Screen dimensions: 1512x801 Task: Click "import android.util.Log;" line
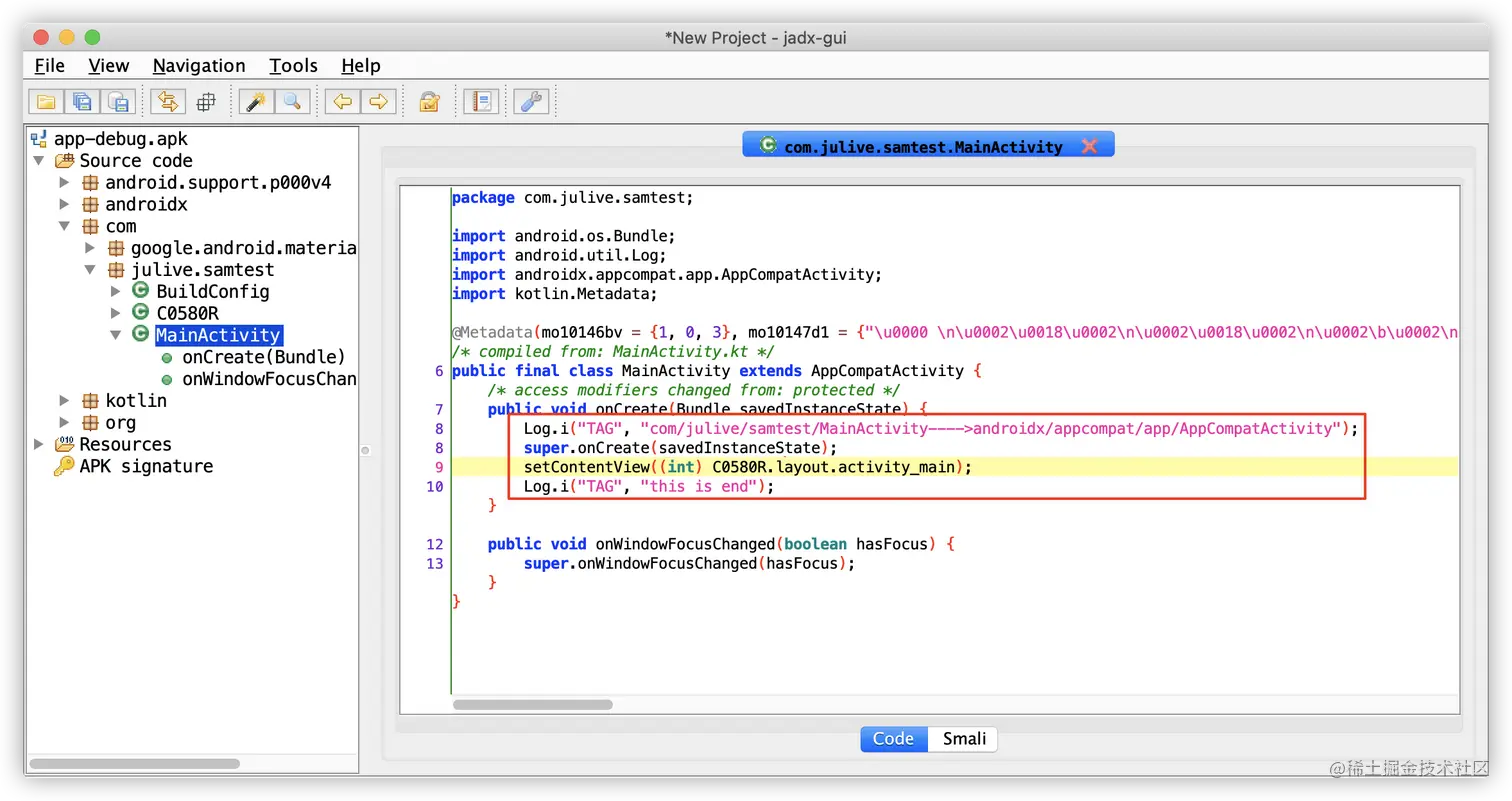[x=560, y=255]
